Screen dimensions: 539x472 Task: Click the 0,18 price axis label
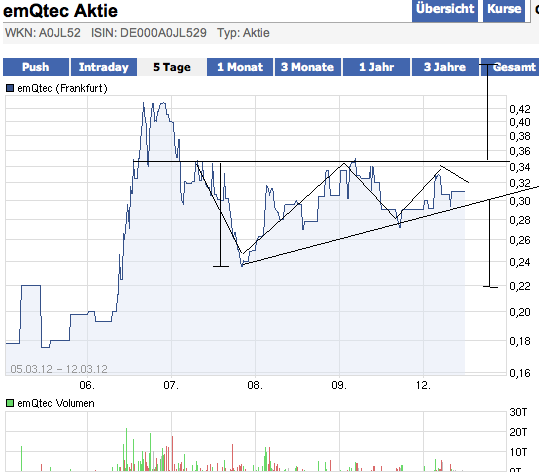(520, 341)
